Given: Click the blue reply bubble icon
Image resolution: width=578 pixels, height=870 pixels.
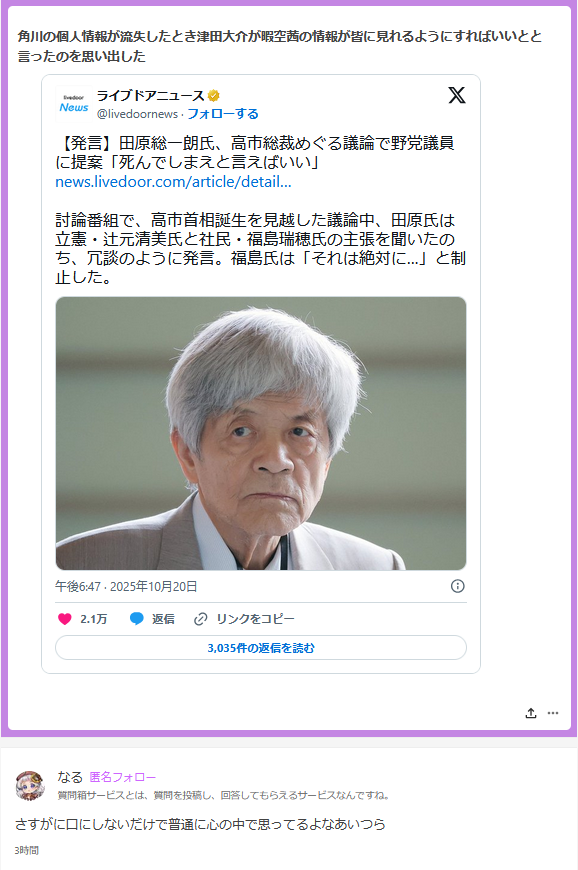Looking at the screenshot, I should [136, 619].
